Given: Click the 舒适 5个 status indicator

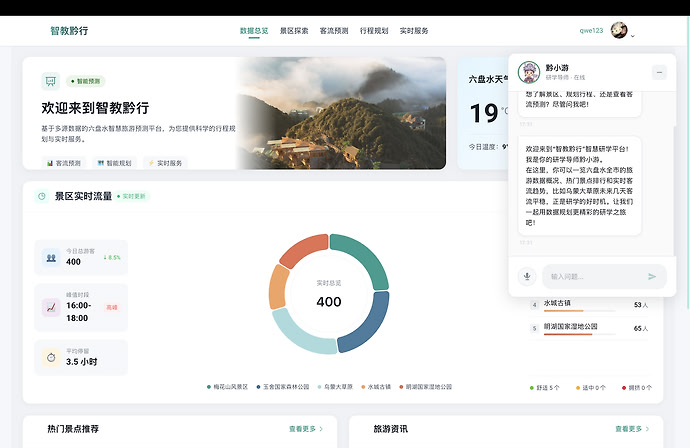Looking at the screenshot, I should (545, 388).
